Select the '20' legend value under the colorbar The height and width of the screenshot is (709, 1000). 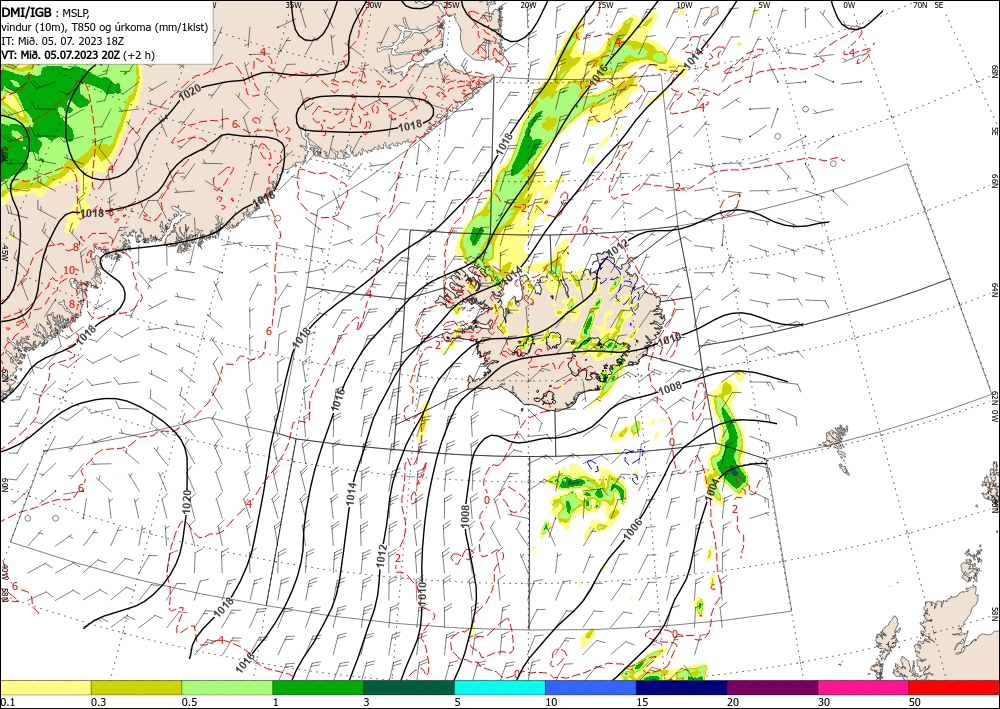[733, 702]
